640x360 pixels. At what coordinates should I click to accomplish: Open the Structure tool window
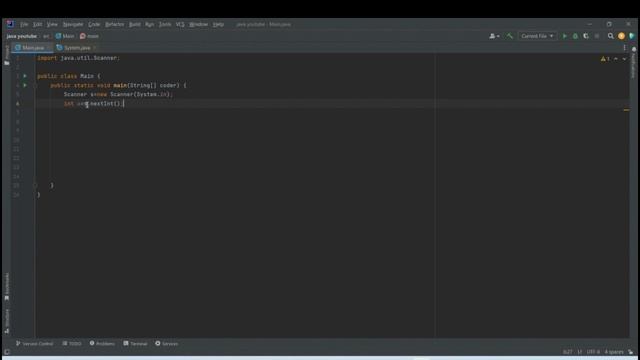[x=7, y=321]
